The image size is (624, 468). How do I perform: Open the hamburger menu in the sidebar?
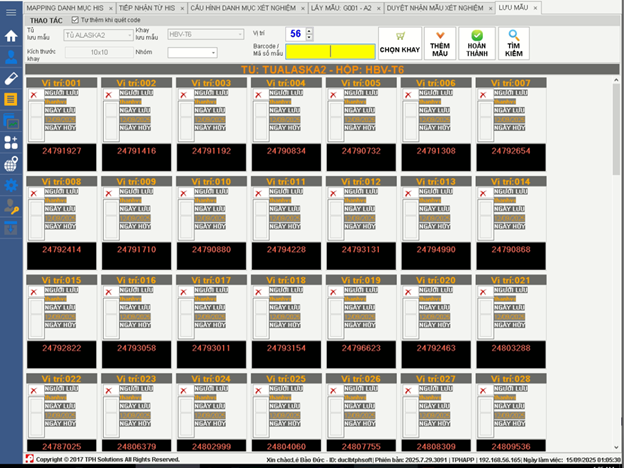(x=11, y=12)
